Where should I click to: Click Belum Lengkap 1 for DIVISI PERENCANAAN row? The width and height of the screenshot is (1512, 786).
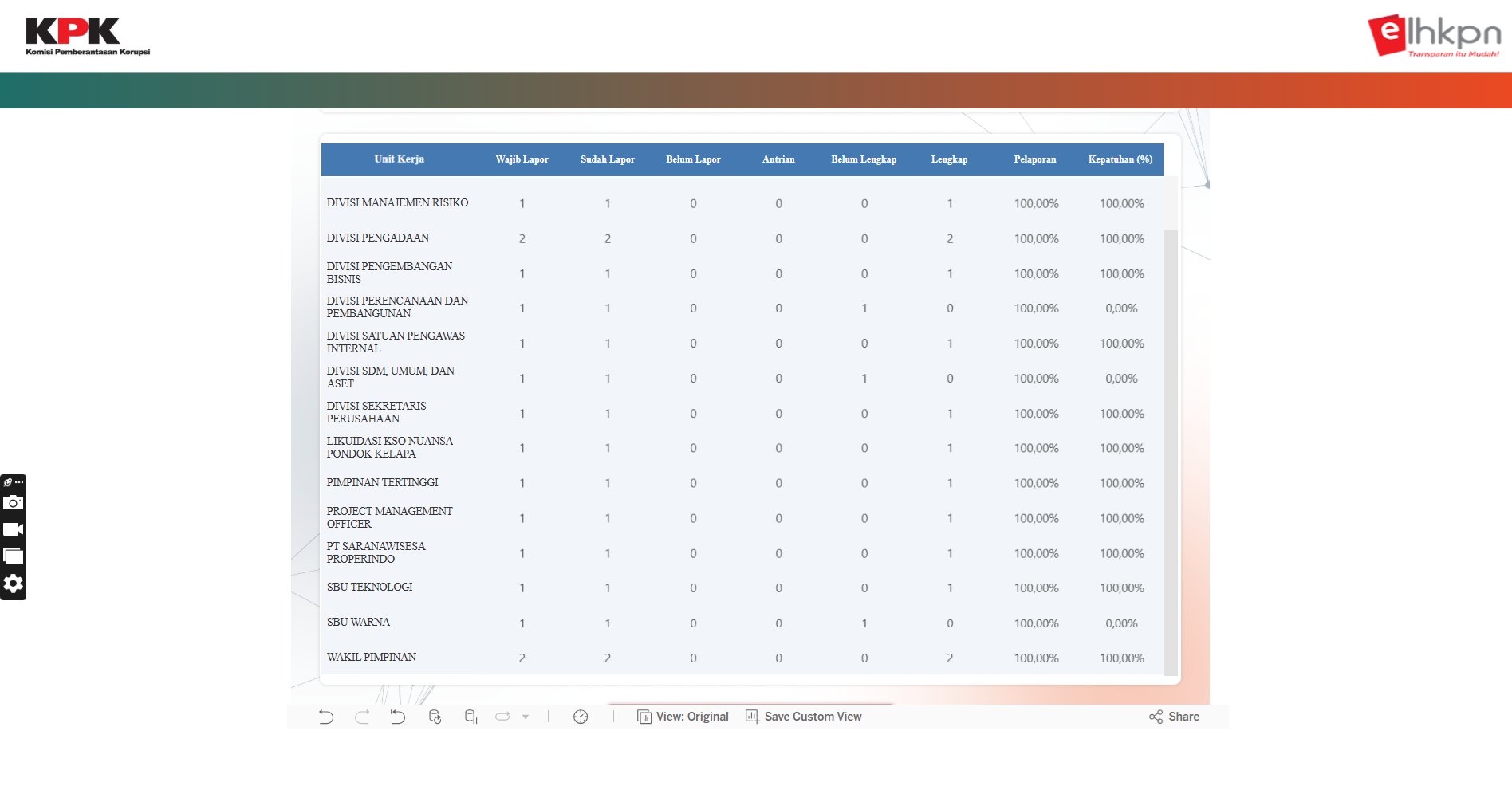[x=864, y=309]
